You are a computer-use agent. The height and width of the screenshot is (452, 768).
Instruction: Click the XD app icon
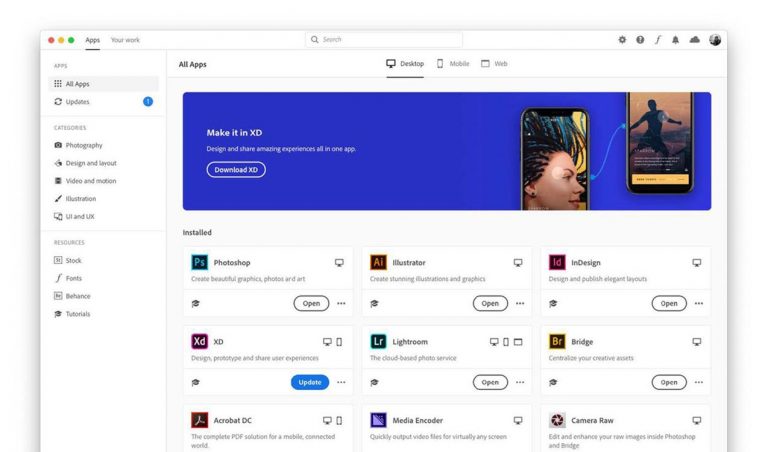[199, 341]
